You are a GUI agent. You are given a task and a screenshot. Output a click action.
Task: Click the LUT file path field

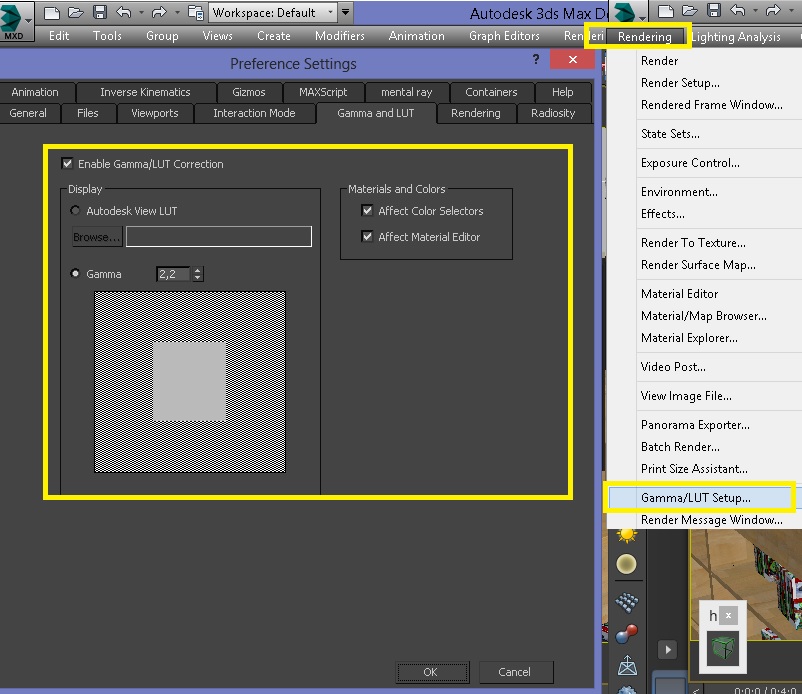(x=219, y=237)
